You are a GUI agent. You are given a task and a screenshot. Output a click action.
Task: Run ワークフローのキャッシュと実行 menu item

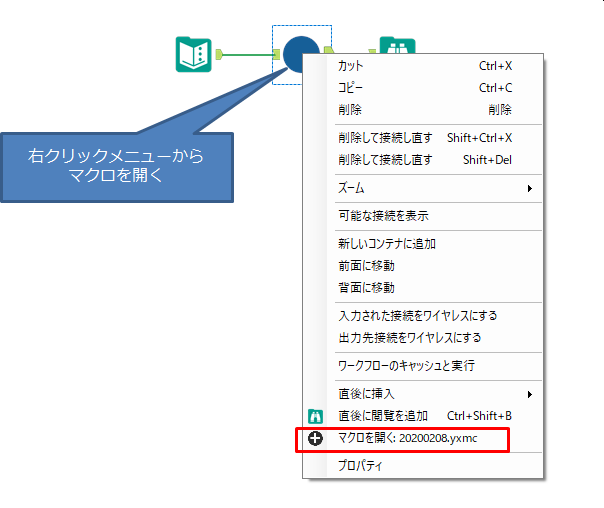tap(406, 366)
